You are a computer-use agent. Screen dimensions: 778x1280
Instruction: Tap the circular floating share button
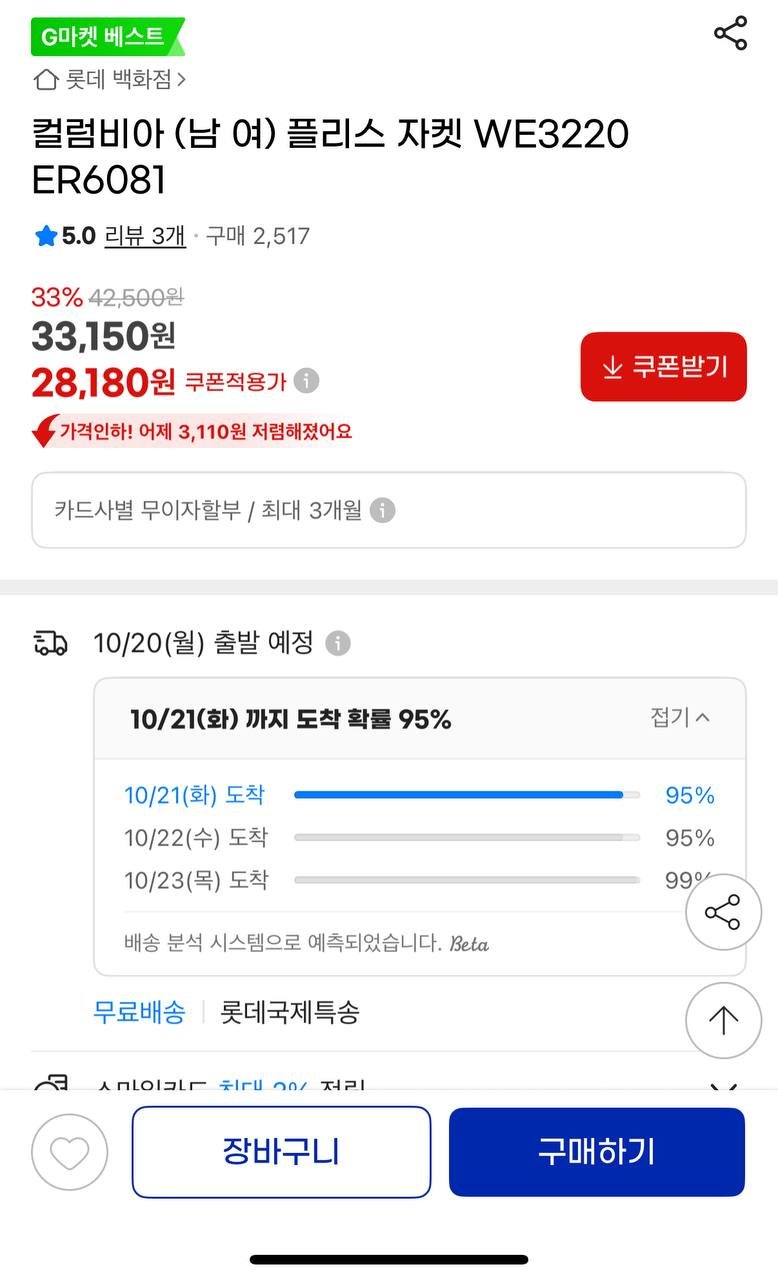(723, 913)
